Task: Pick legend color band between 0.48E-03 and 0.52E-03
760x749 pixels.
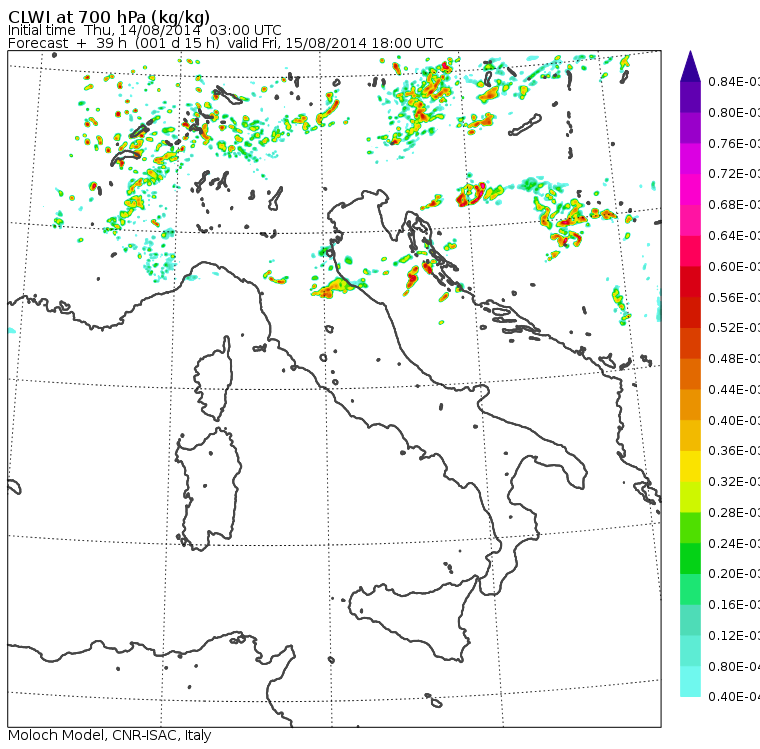Action: [690, 343]
